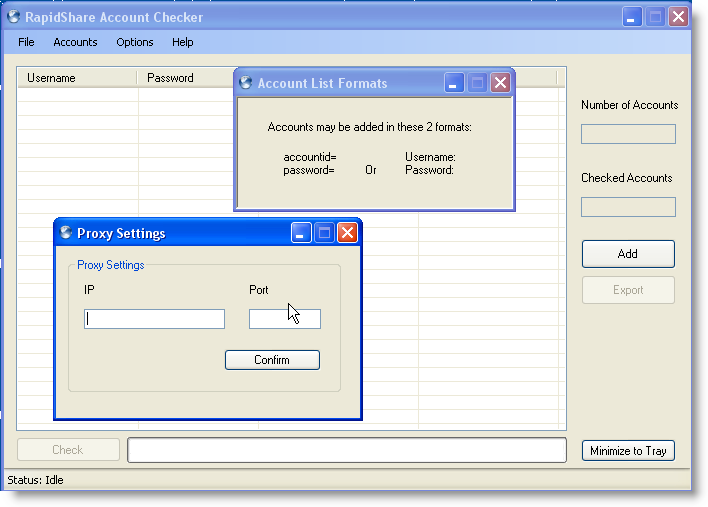The width and height of the screenshot is (708, 507).
Task: Click the 'password=' format text
Action: (x=309, y=170)
